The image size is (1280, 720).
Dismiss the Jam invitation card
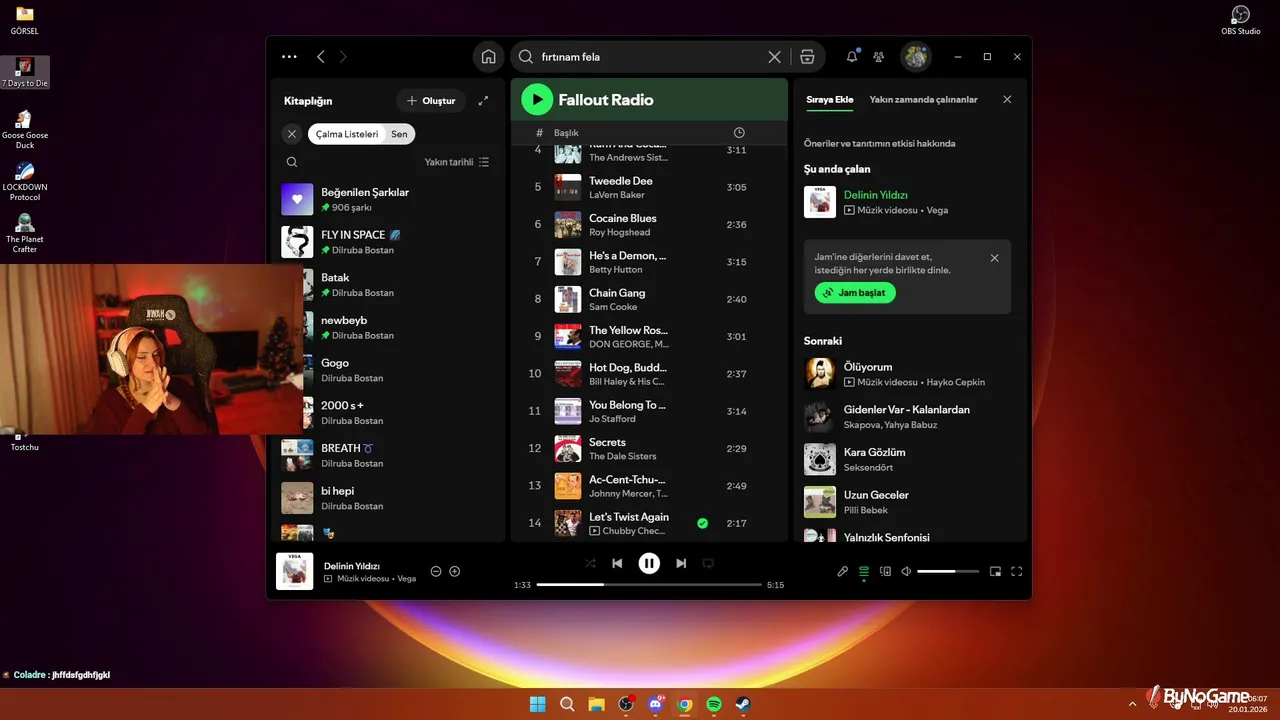pos(994,258)
